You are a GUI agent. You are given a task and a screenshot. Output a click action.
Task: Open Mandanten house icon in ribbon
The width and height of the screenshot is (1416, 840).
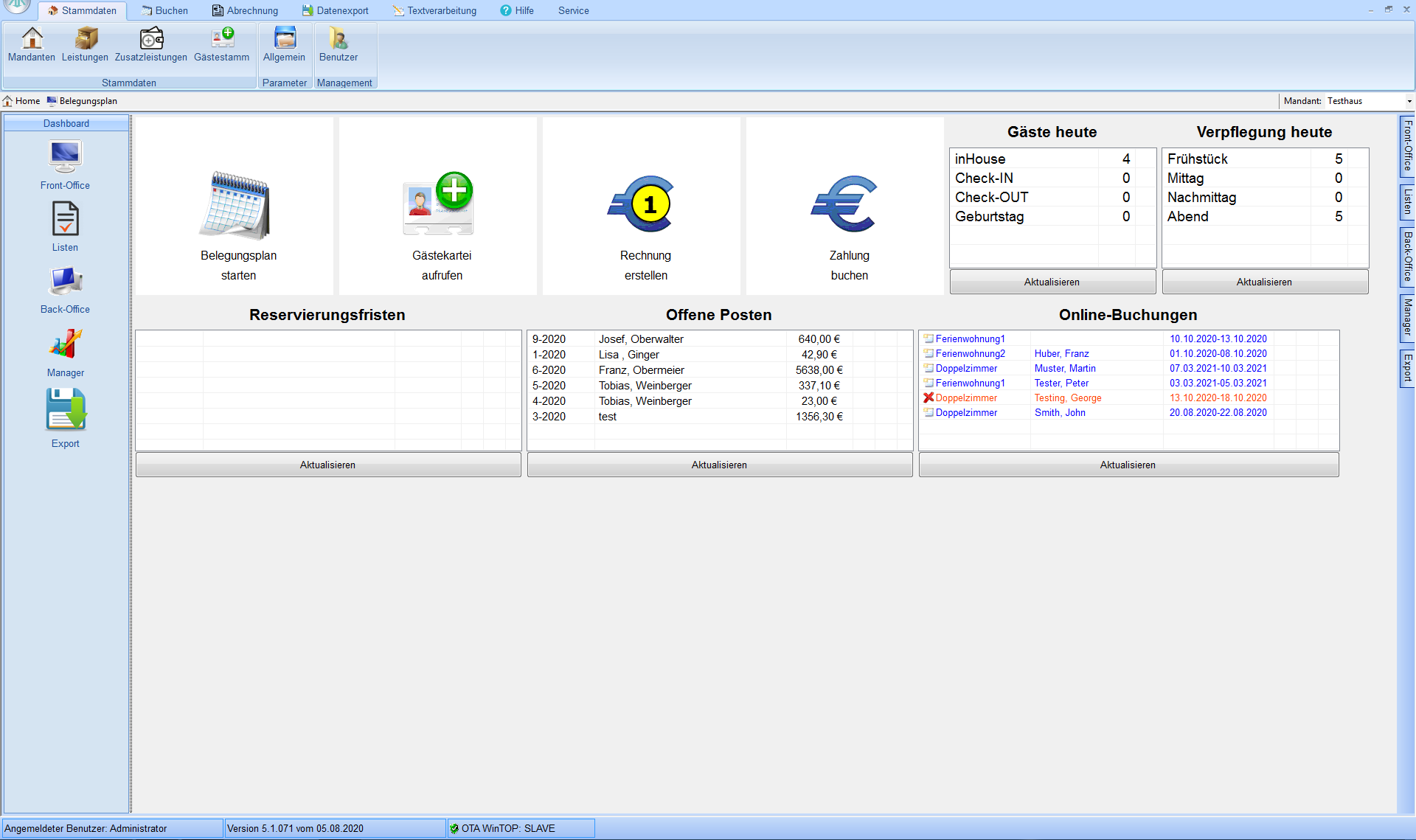pyautogui.click(x=32, y=39)
